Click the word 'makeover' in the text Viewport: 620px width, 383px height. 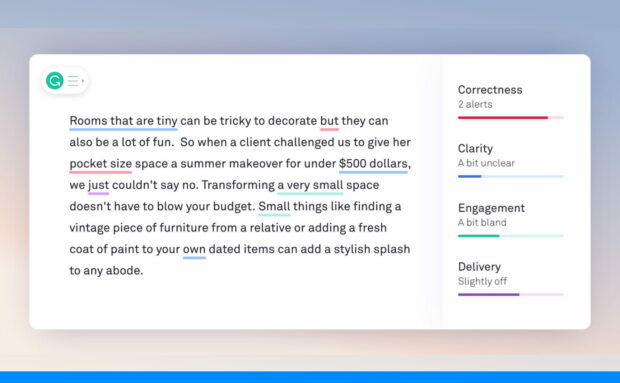255,164
